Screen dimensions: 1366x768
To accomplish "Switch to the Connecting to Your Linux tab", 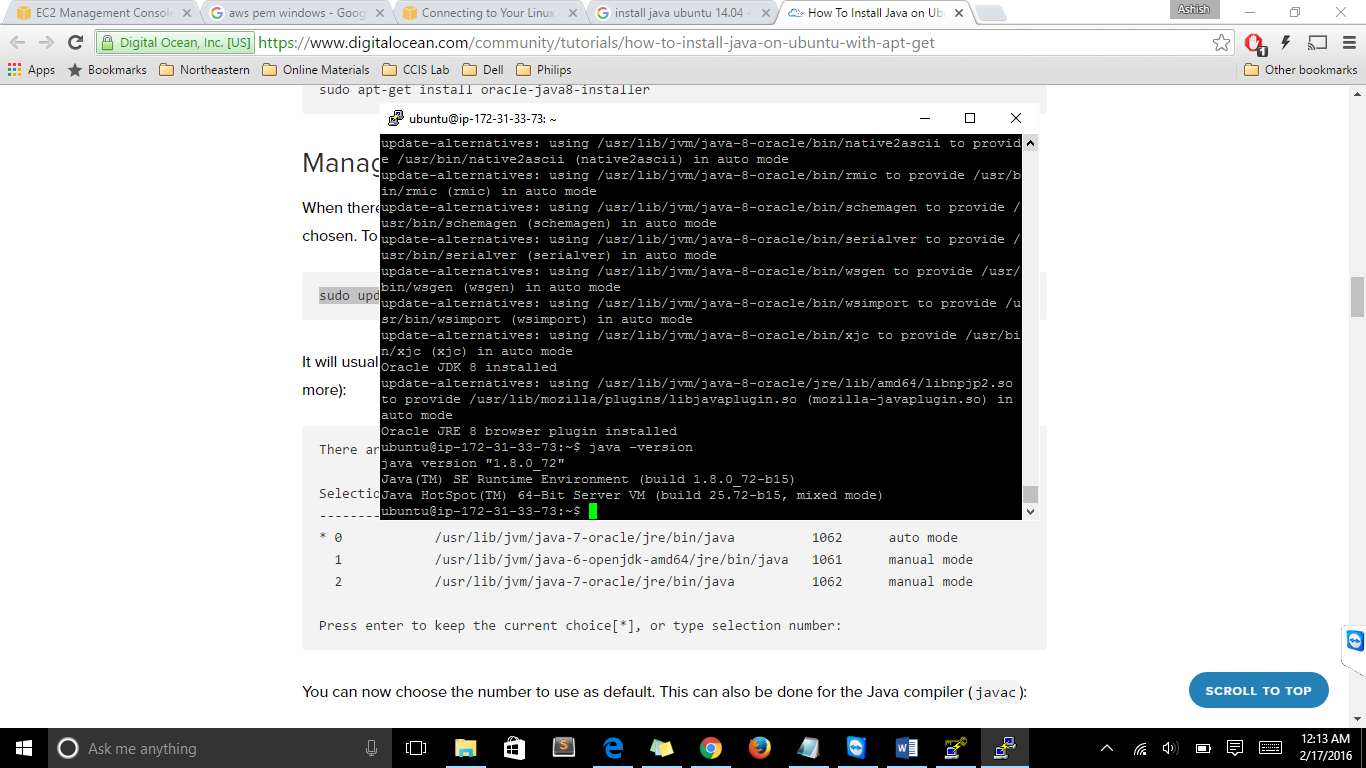I will 487,13.
